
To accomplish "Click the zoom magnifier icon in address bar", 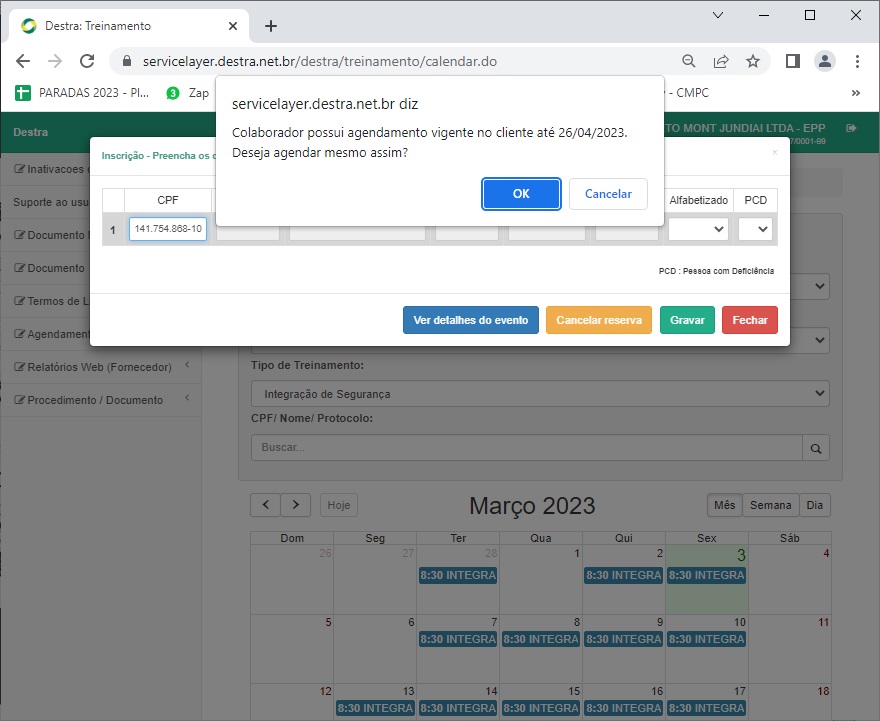I will click(x=689, y=61).
